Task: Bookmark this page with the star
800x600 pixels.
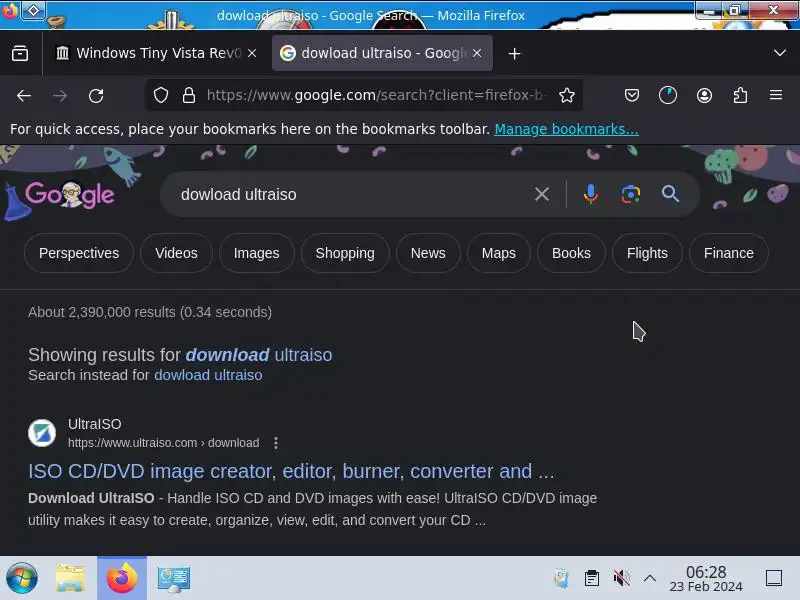Action: (x=567, y=95)
